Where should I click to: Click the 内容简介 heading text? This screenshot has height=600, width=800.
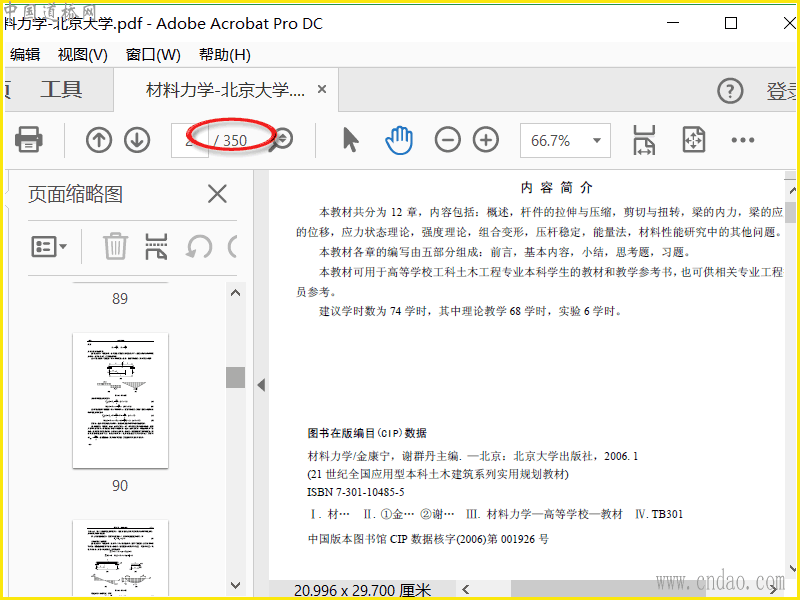coord(556,188)
